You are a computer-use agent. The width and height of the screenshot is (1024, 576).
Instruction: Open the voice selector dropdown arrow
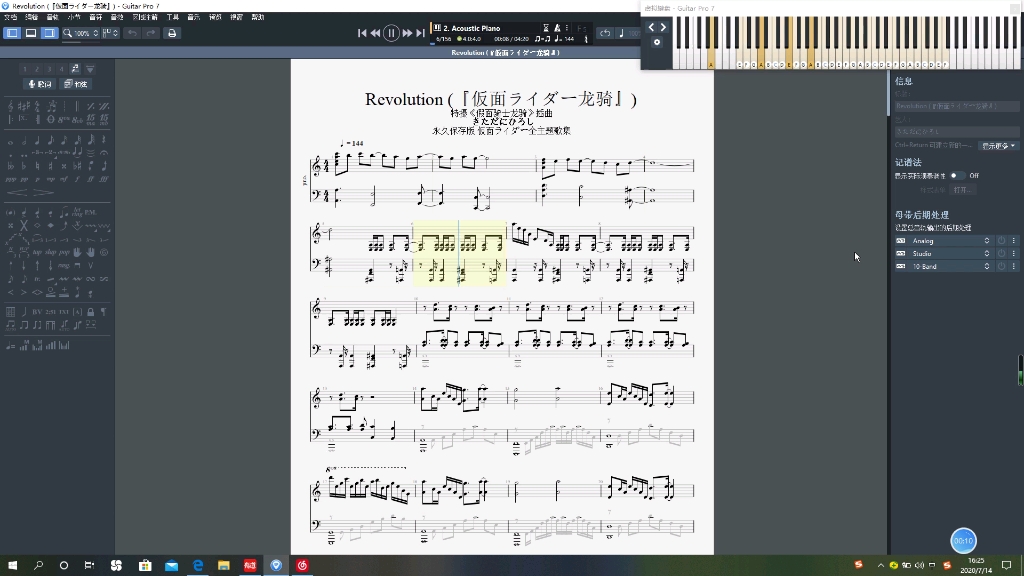coord(90,69)
